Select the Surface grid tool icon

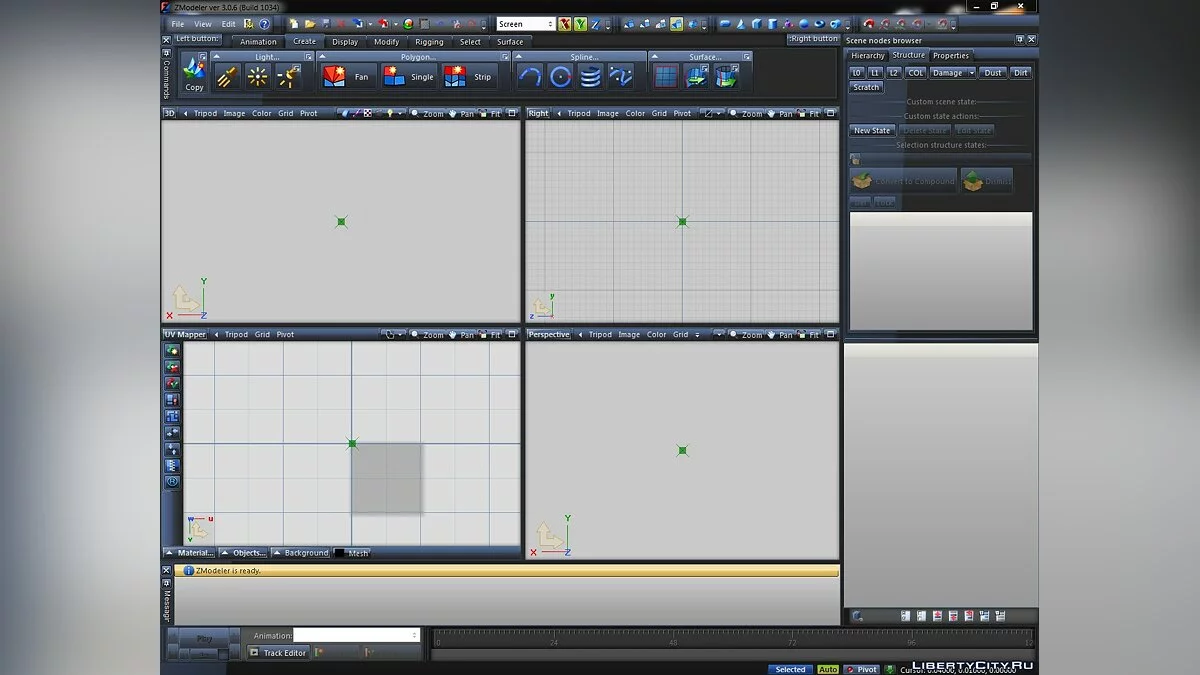point(665,77)
